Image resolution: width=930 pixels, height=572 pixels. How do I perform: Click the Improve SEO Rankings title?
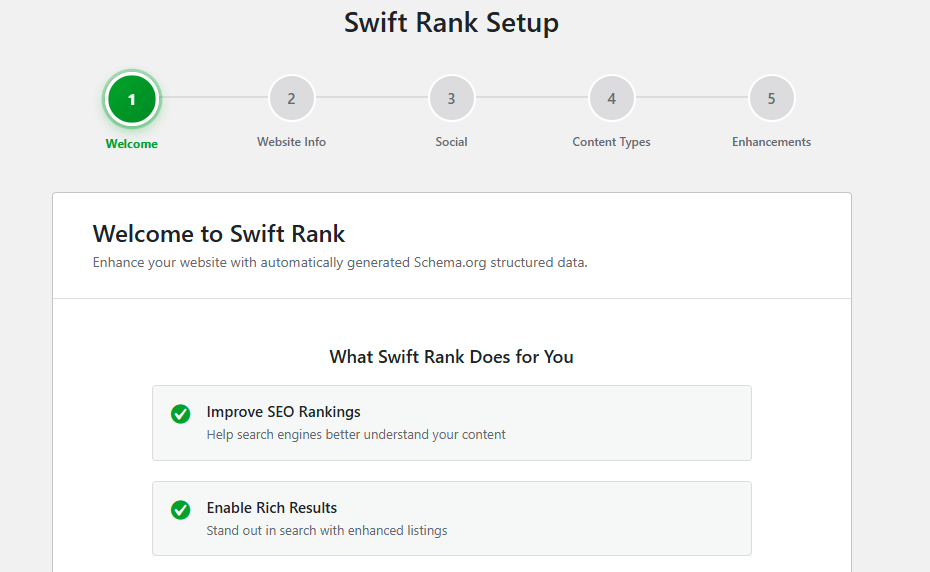(284, 412)
